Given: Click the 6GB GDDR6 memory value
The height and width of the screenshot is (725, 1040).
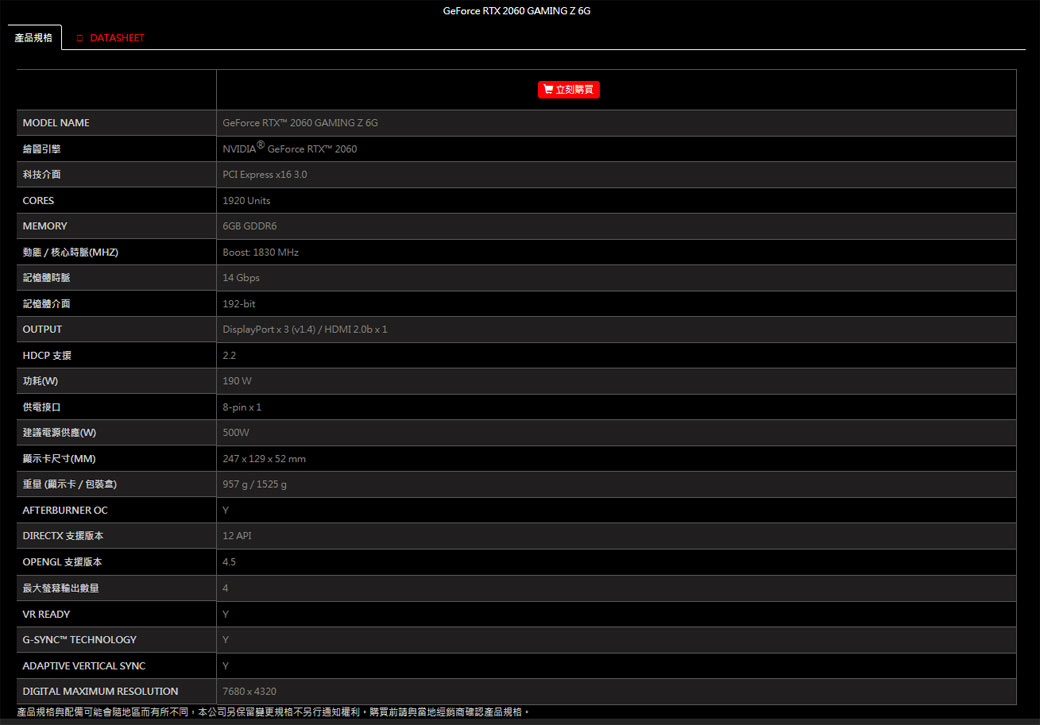Looking at the screenshot, I should [x=249, y=227].
